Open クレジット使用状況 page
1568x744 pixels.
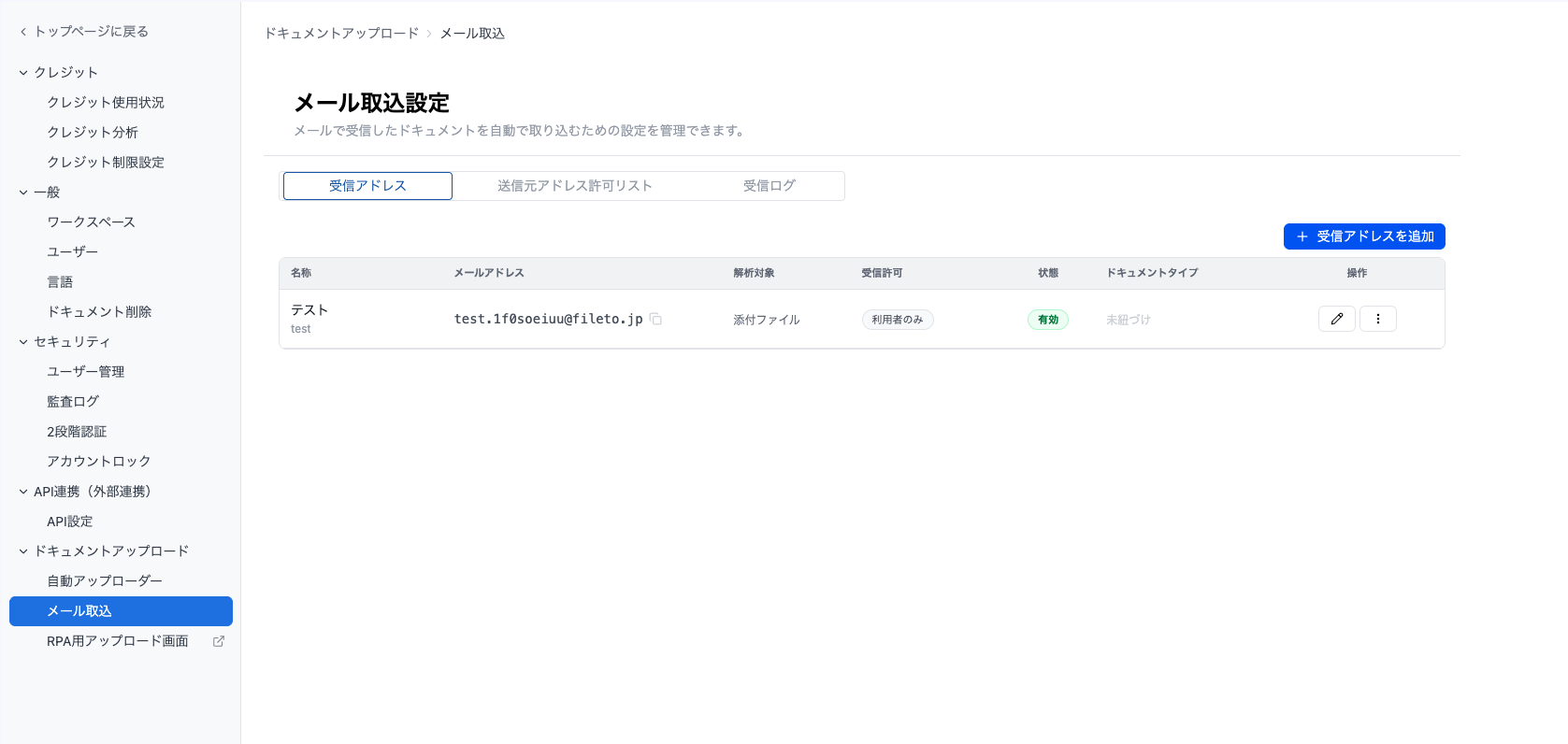[x=106, y=103]
